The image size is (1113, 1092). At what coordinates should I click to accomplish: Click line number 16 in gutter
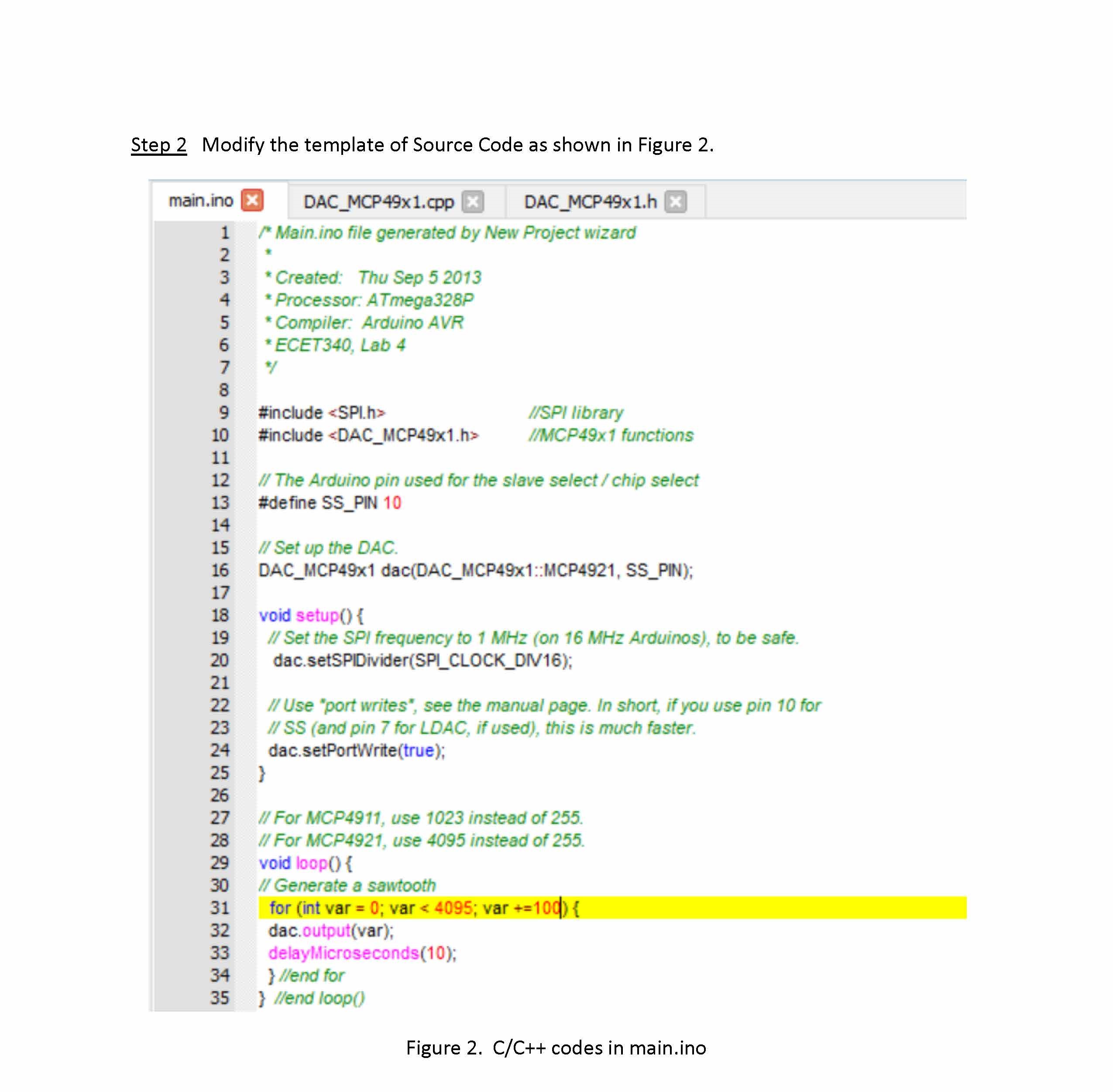[x=220, y=570]
